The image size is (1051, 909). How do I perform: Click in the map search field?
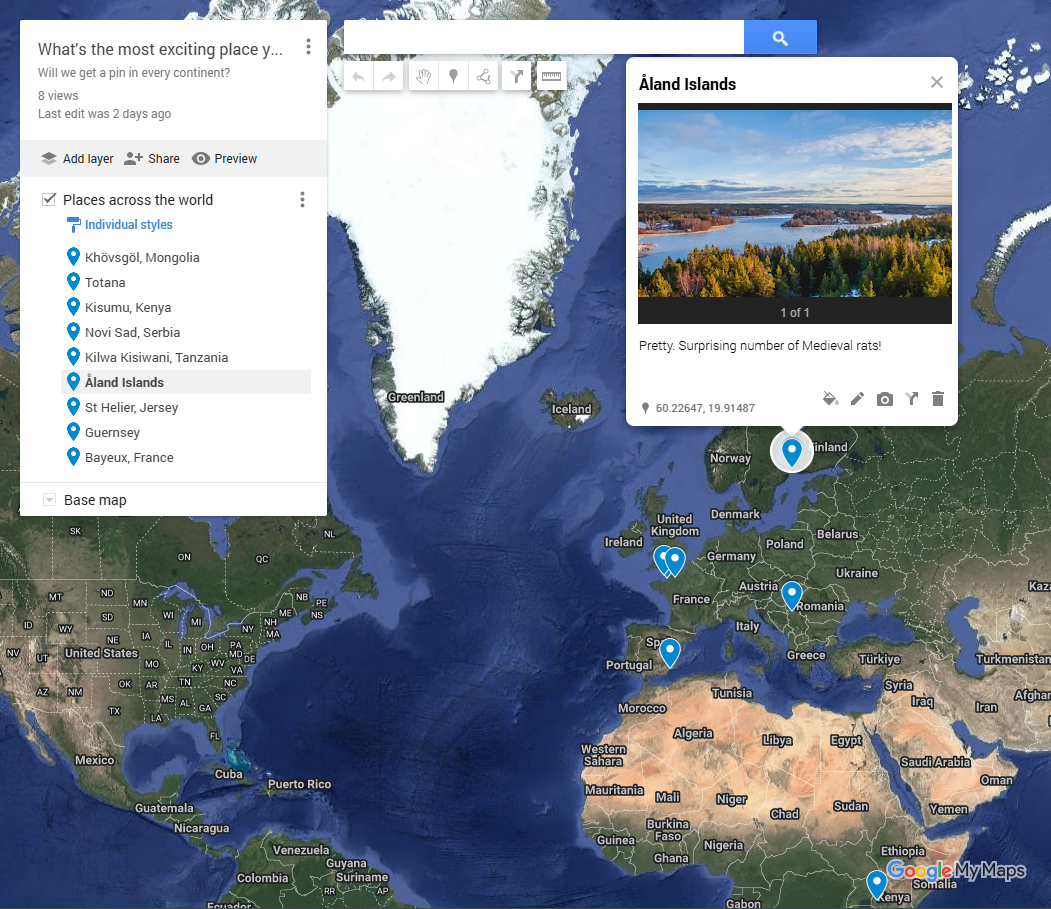coord(543,38)
